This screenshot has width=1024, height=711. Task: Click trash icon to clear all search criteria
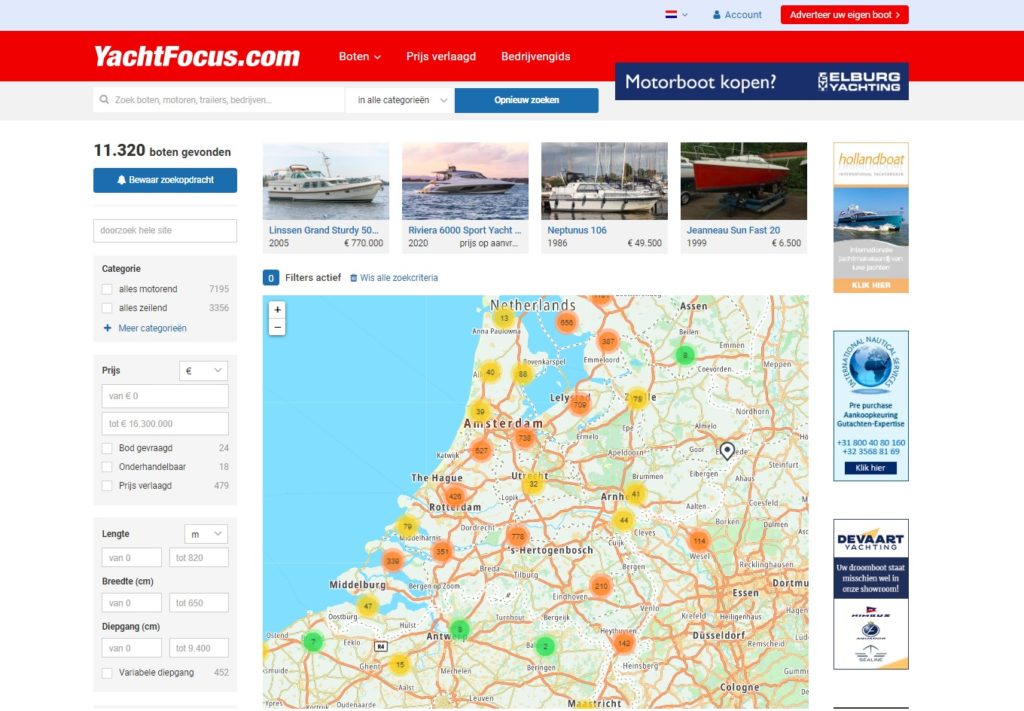click(353, 278)
